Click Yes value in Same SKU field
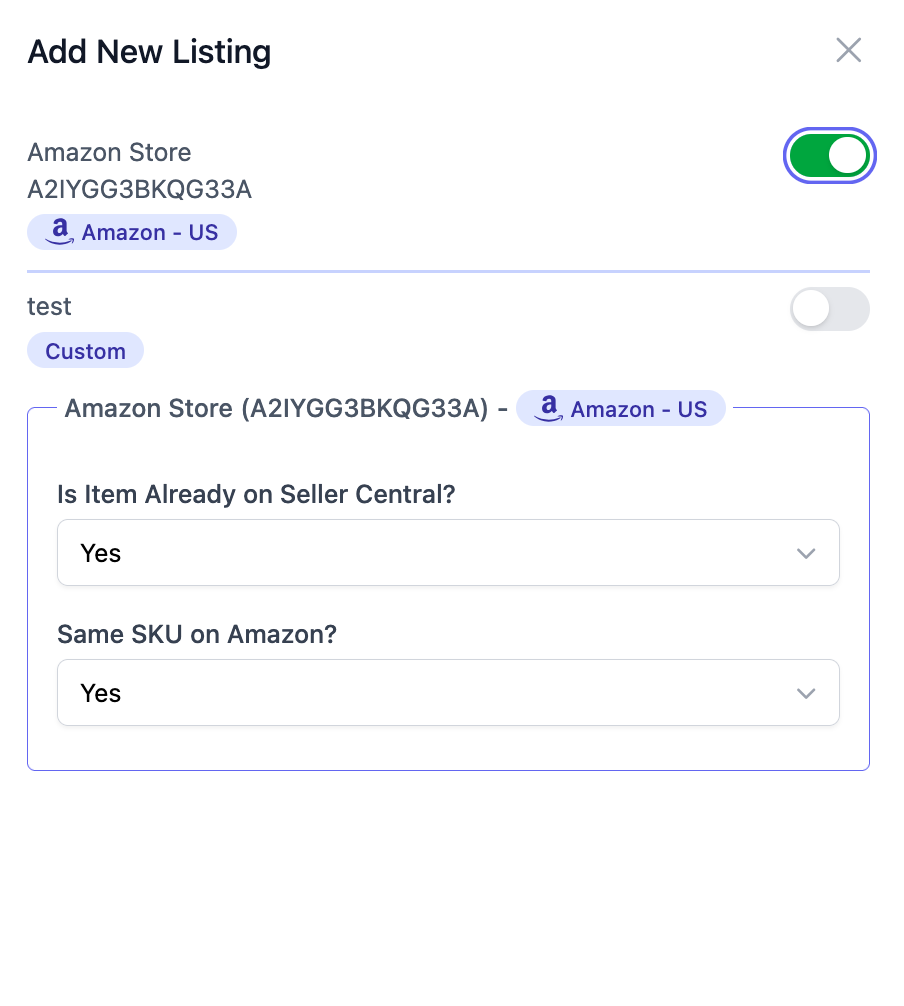904x1006 pixels. click(x=101, y=693)
